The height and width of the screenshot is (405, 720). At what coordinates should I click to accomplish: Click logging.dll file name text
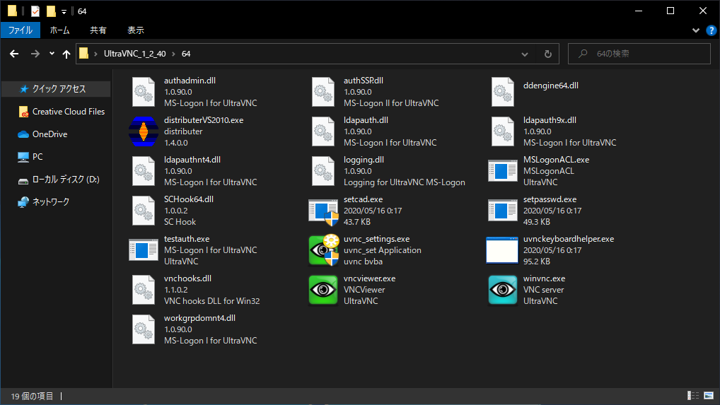pyautogui.click(x=364, y=160)
